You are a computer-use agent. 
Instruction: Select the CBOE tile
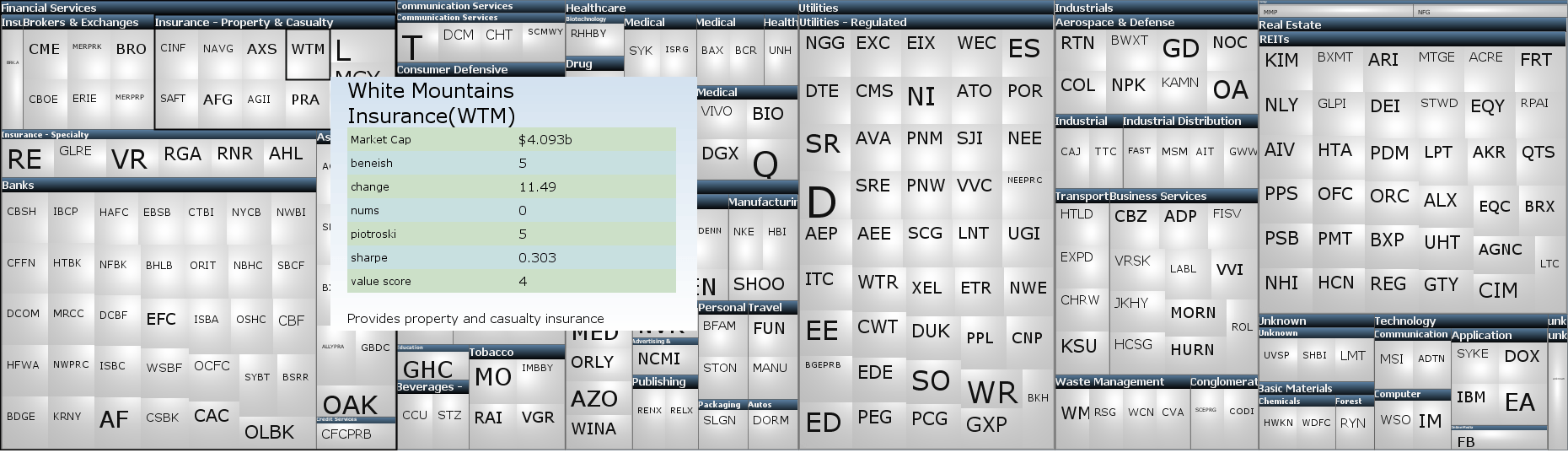[44, 105]
